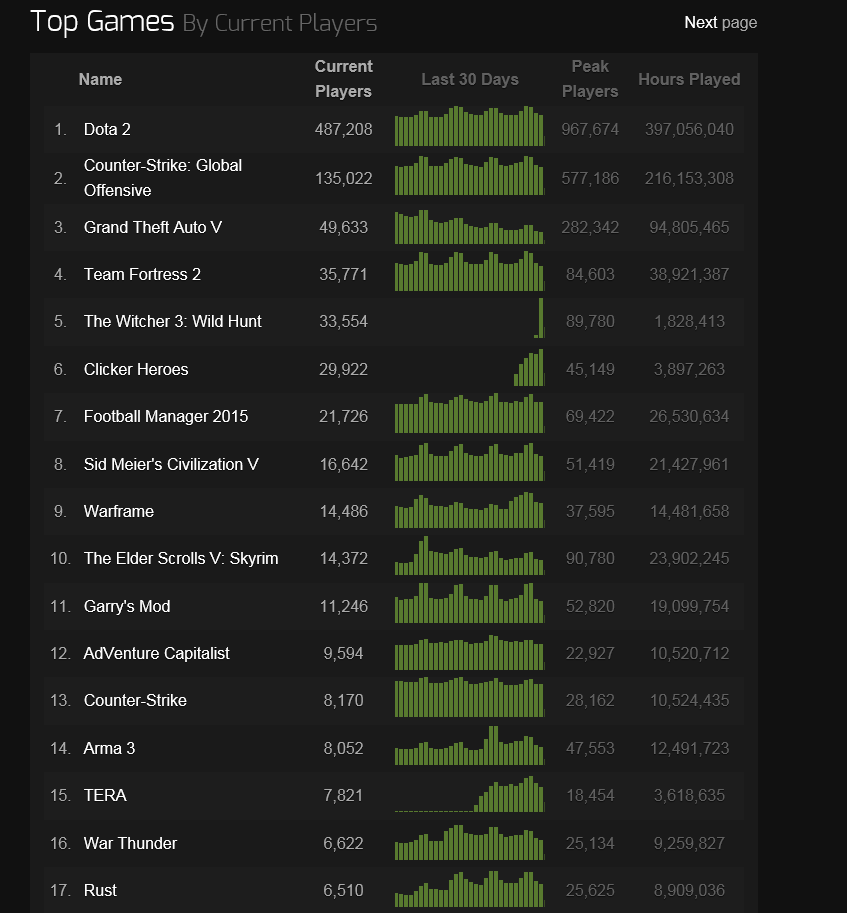Open the War Thunder link
This screenshot has width=847, height=913.
[130, 843]
